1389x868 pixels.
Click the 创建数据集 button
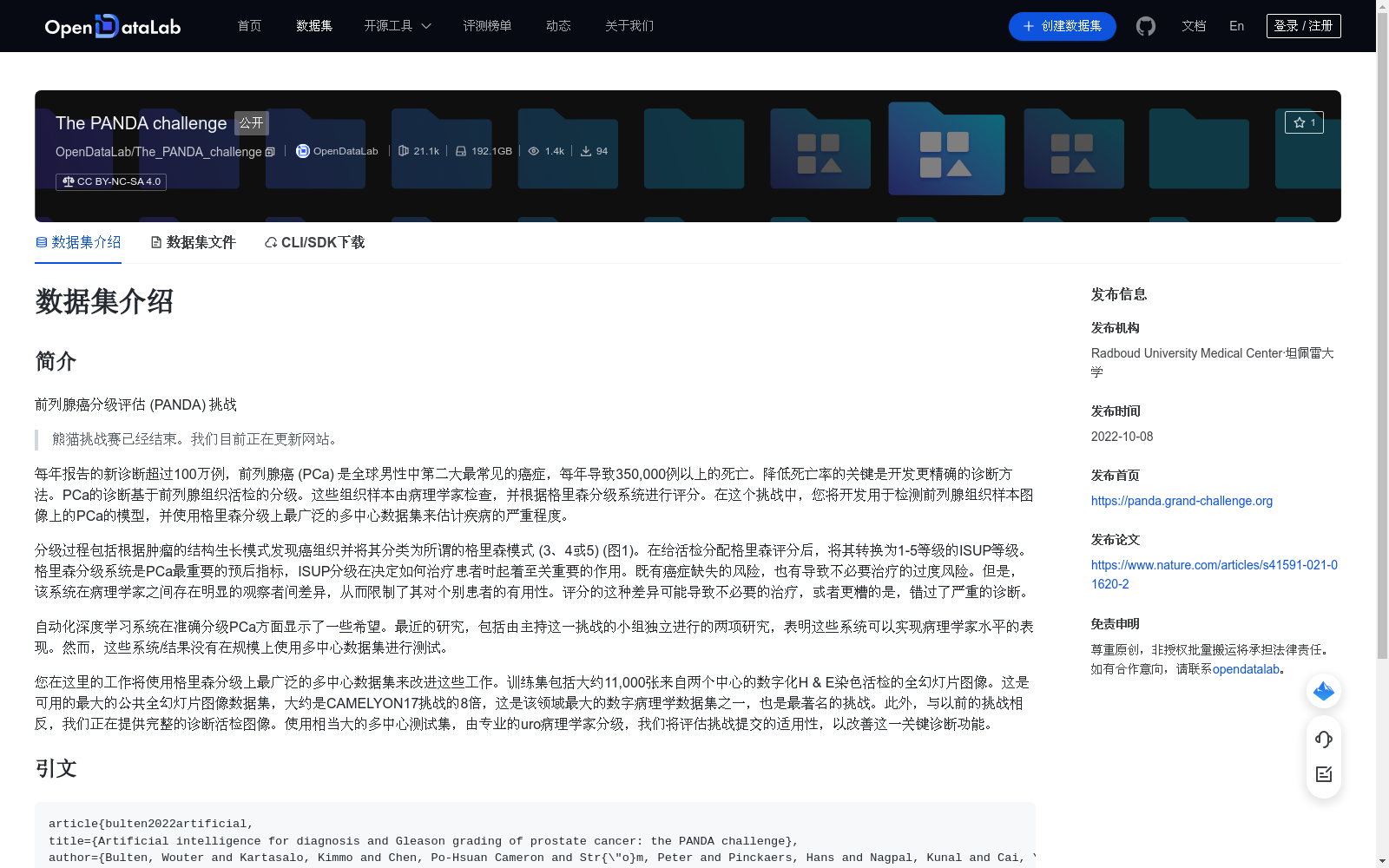pos(1063,26)
